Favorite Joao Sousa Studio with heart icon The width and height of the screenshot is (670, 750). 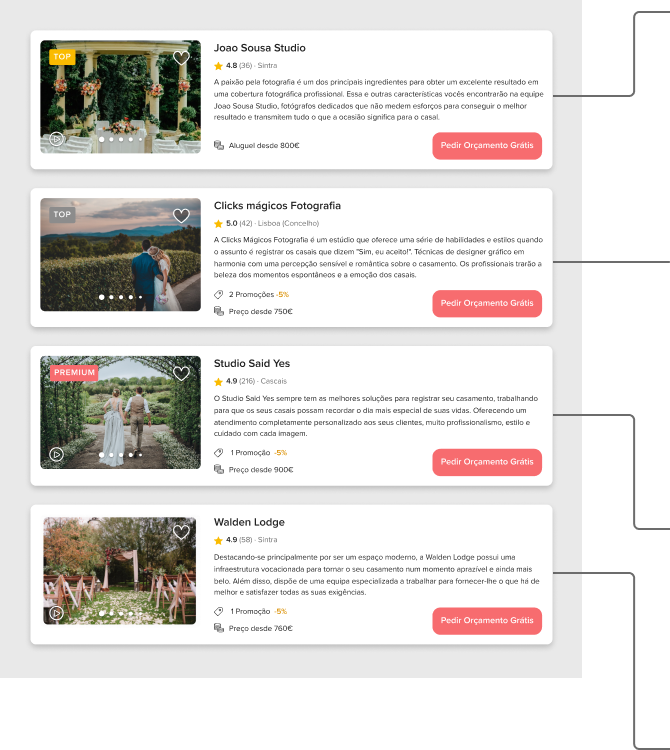click(181, 58)
